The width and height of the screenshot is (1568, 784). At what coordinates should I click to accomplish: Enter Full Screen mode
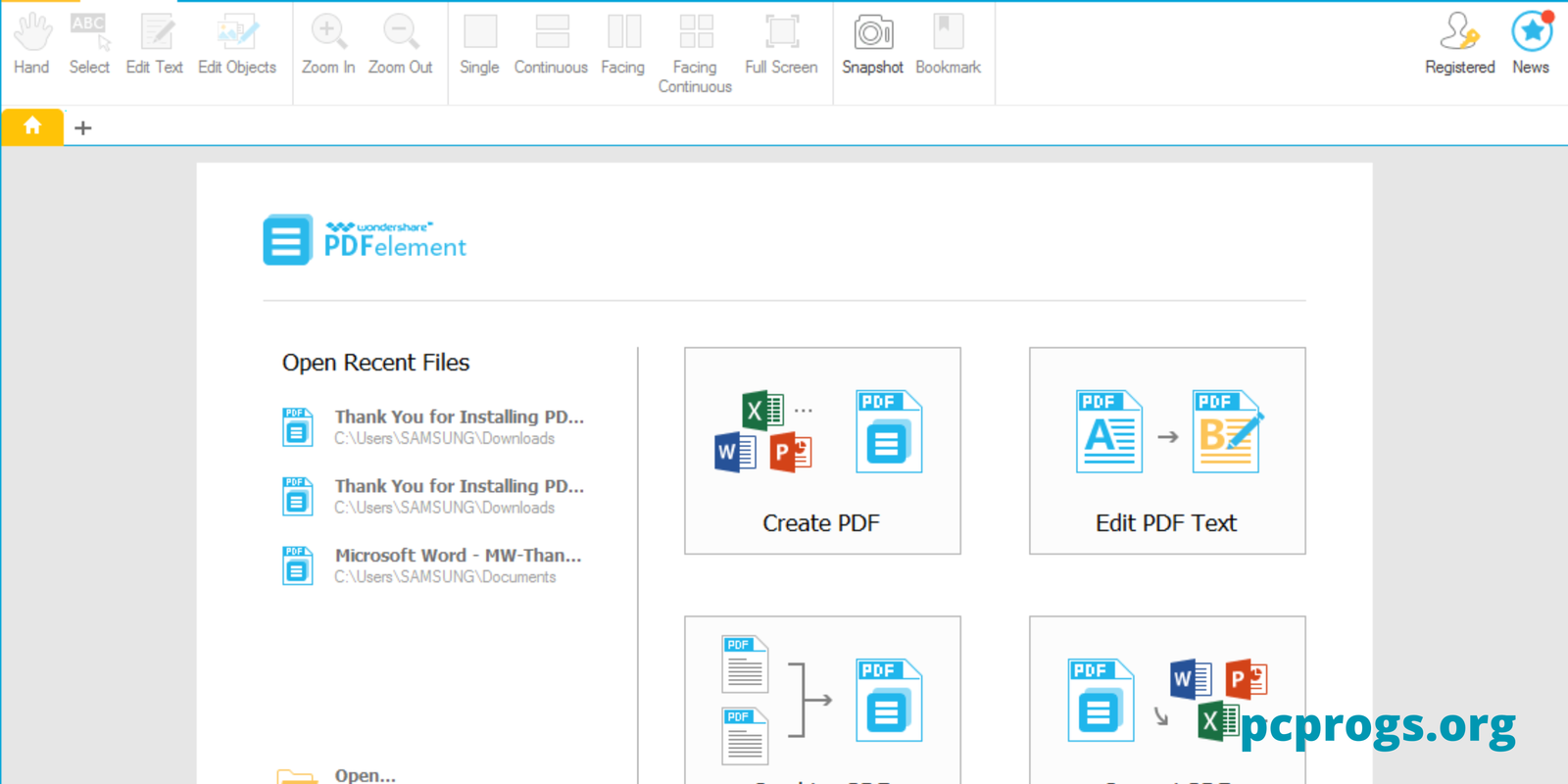coord(781,45)
